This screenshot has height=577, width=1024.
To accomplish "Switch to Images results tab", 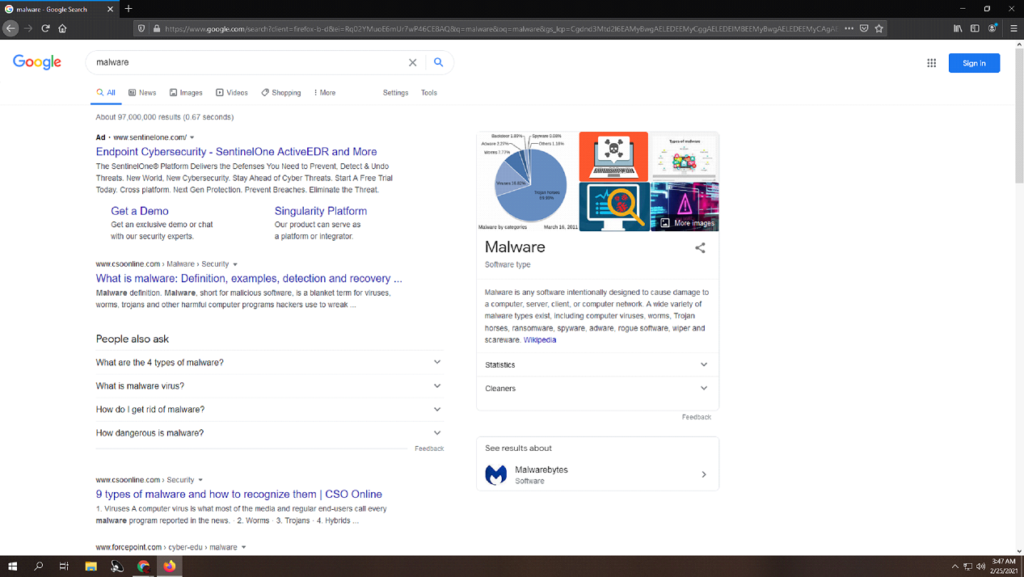I will click(186, 93).
